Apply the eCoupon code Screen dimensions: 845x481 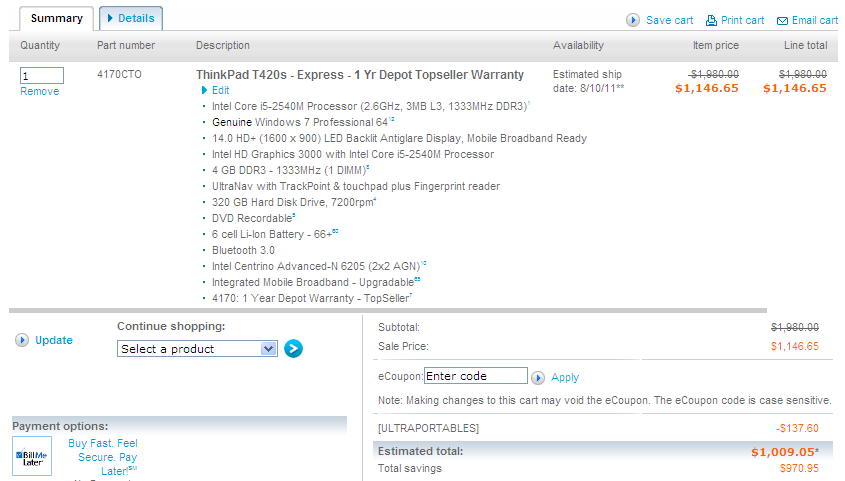click(x=565, y=378)
